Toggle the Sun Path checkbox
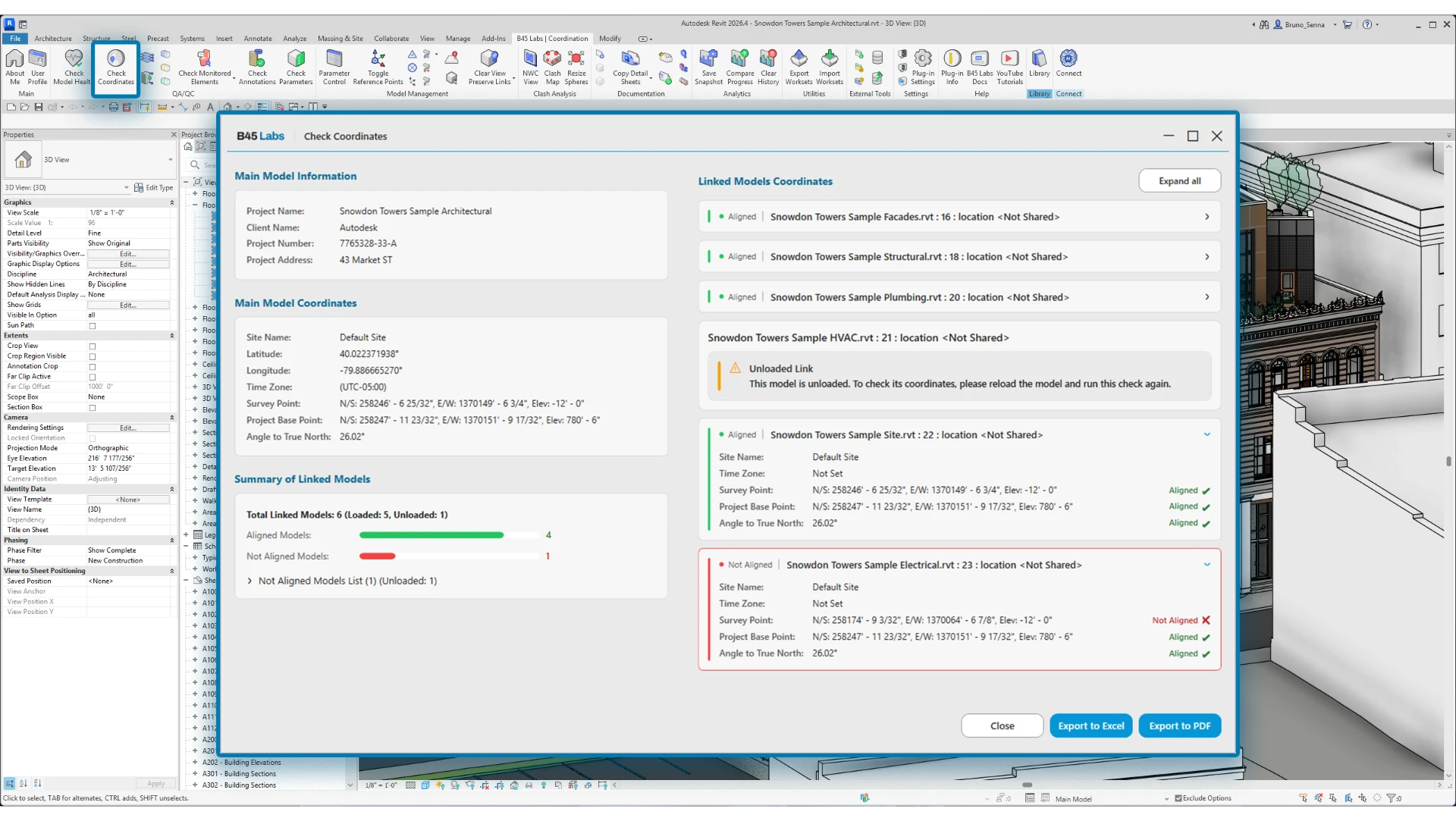1456x821 pixels. coord(93,326)
